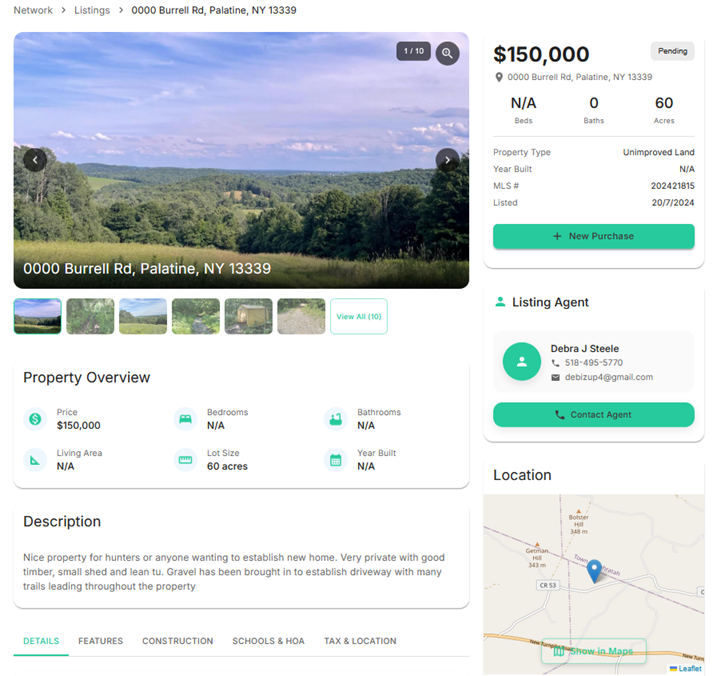Screen dimensions: 721x676
Task: Open the Features tab
Action: 100,641
